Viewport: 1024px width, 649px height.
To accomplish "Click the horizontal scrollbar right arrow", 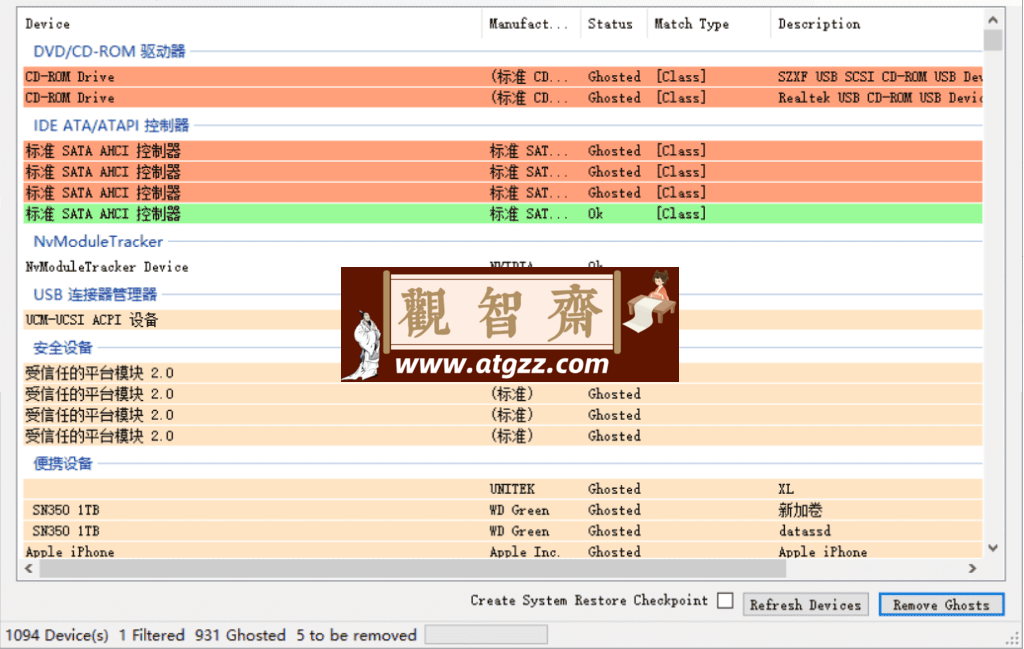I will pos(972,569).
